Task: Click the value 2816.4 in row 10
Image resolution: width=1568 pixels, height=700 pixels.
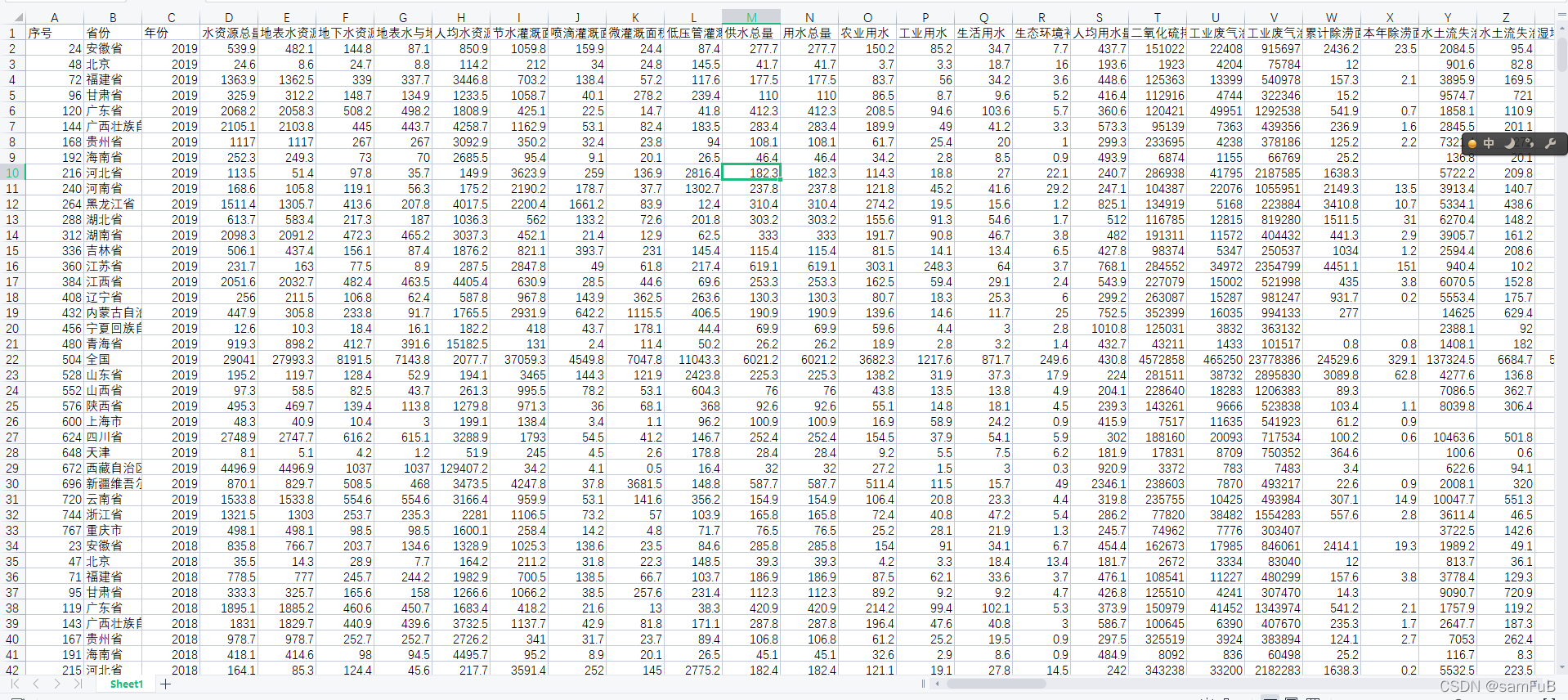Action: click(693, 173)
